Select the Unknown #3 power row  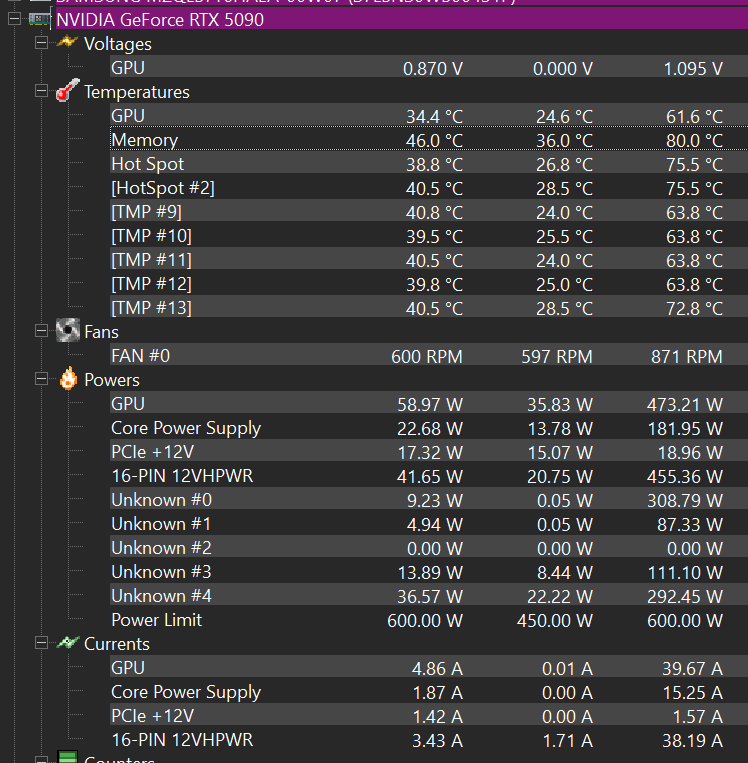pos(429,572)
